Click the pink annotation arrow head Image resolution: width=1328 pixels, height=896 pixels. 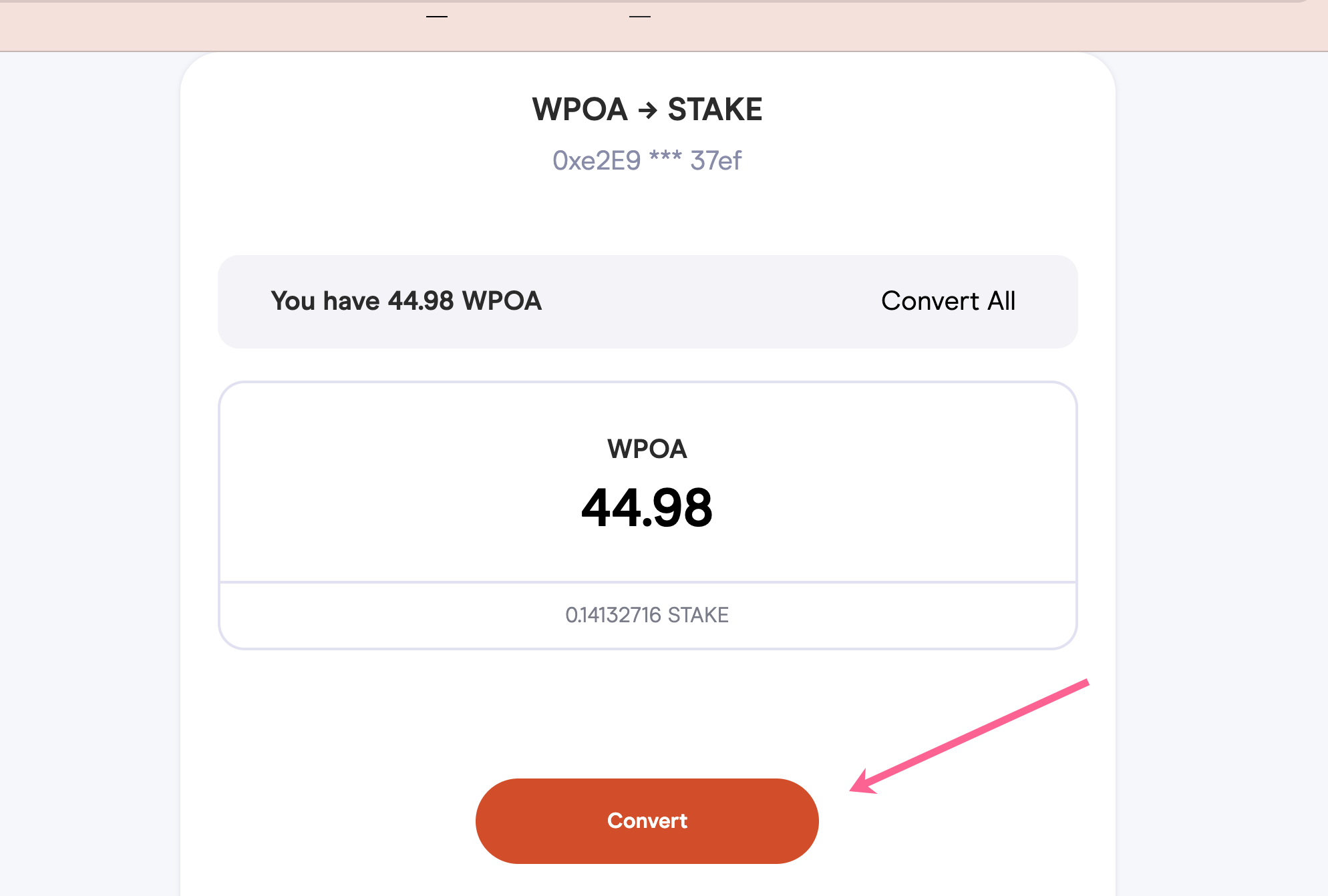[x=863, y=782]
